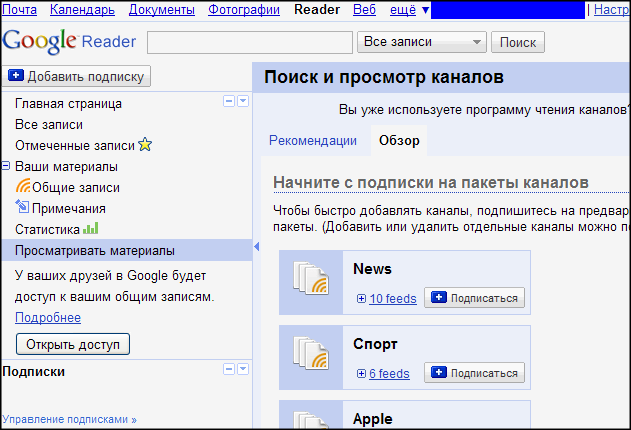631x430 pixels.
Task: Open Отмеченные записи in the sidebar
Action: pos(75,145)
